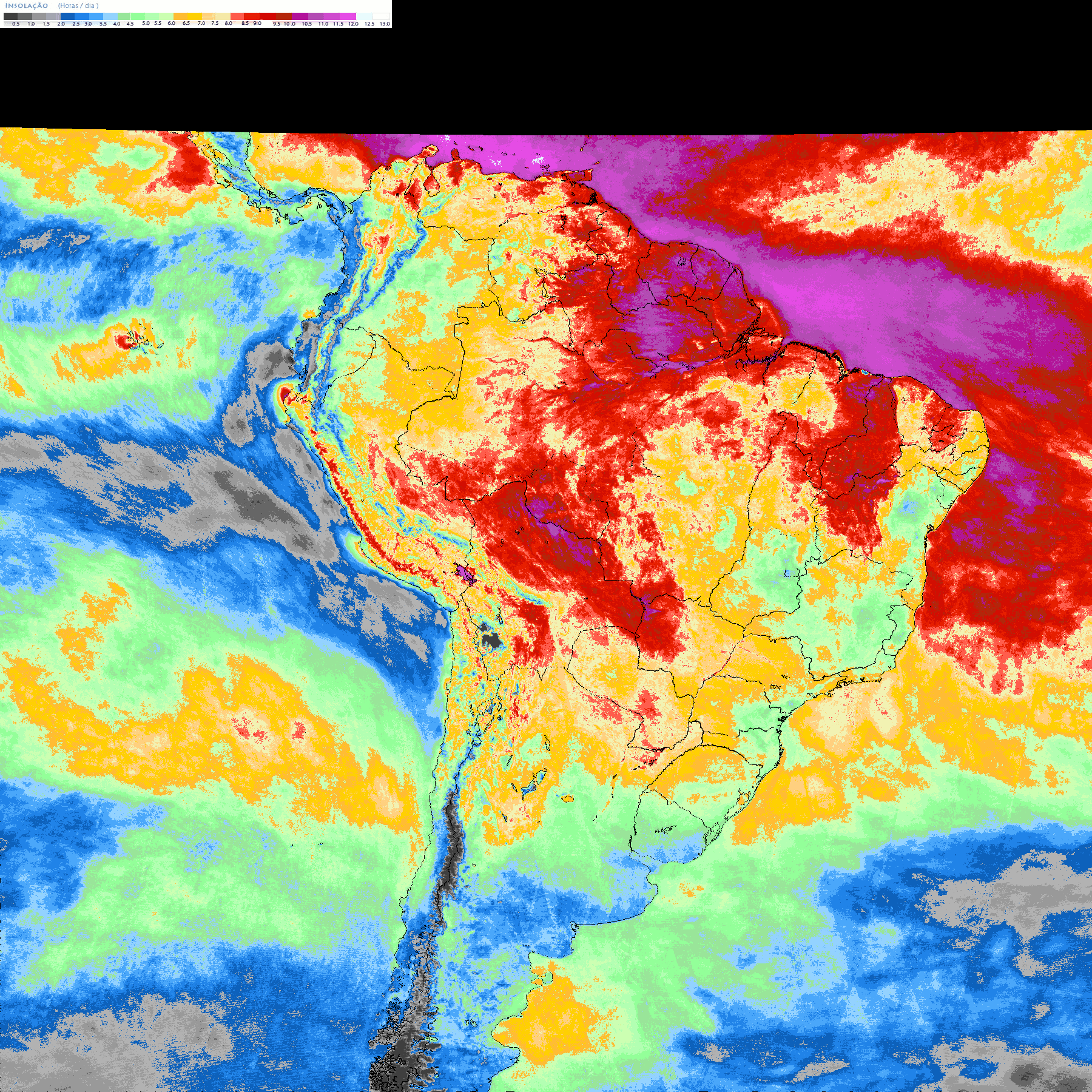Click the '9.5' legend value
The width and height of the screenshot is (1092, 1092).
pyautogui.click(x=277, y=24)
